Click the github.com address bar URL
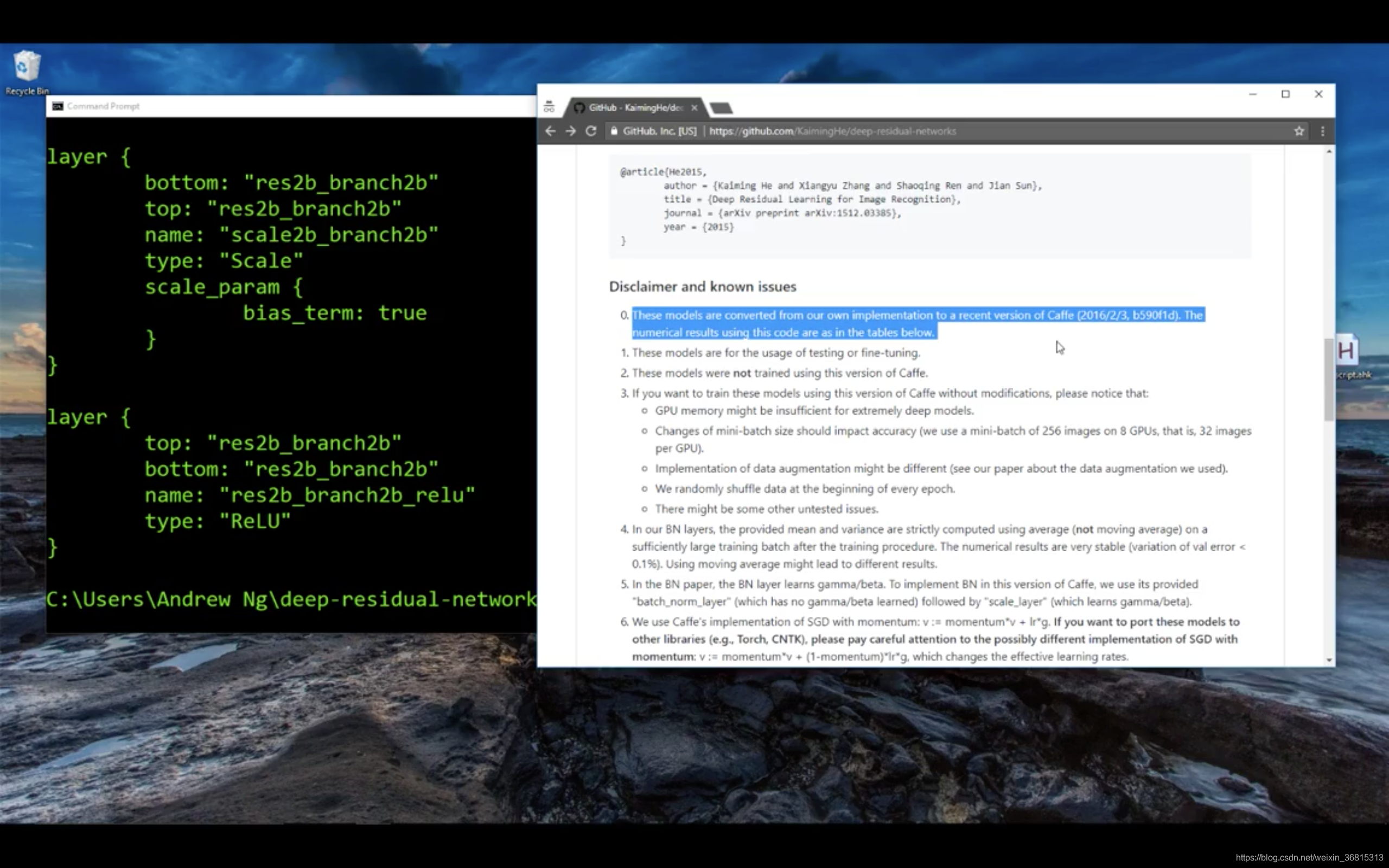Image resolution: width=1389 pixels, height=868 pixels. 832,131
